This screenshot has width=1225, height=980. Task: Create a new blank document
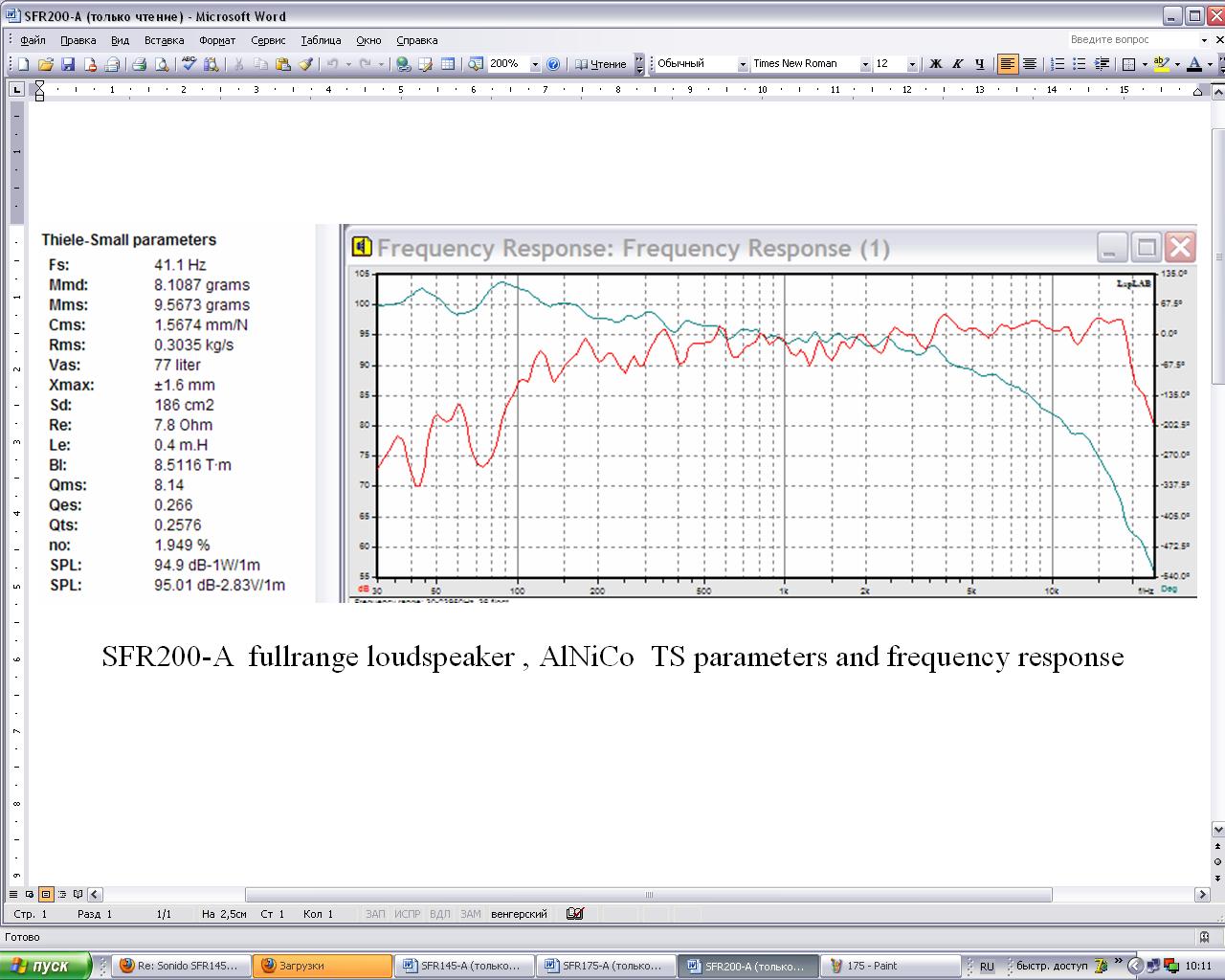coord(23,64)
